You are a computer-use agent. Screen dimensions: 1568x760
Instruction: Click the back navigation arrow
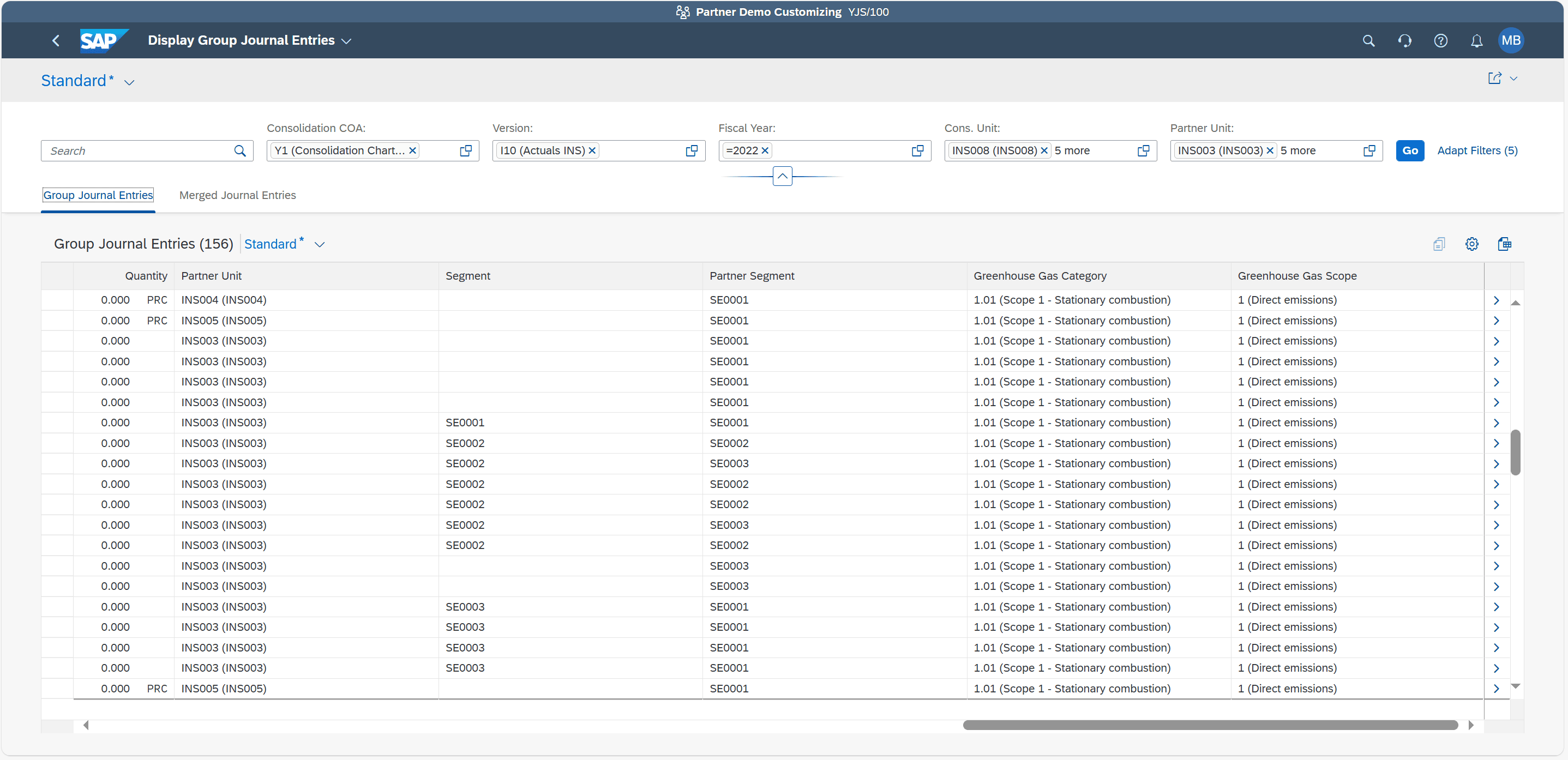tap(56, 41)
